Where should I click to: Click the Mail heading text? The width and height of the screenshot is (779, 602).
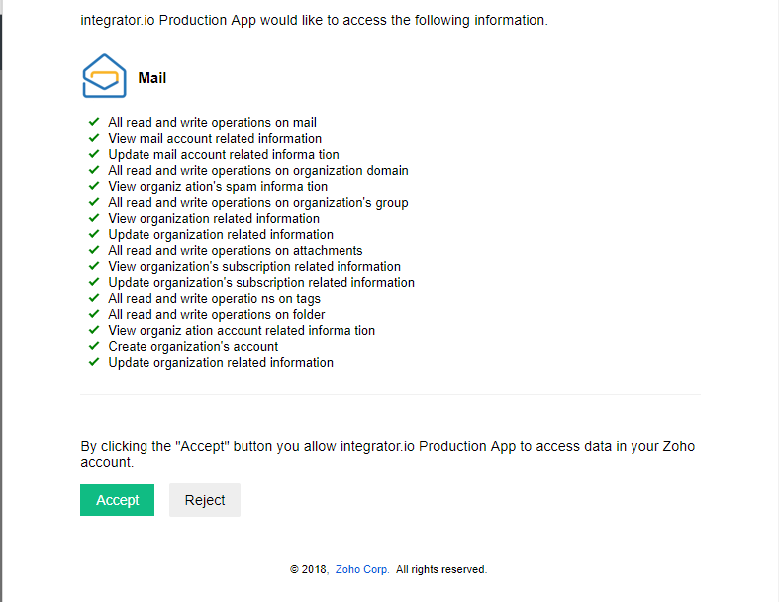[x=152, y=78]
